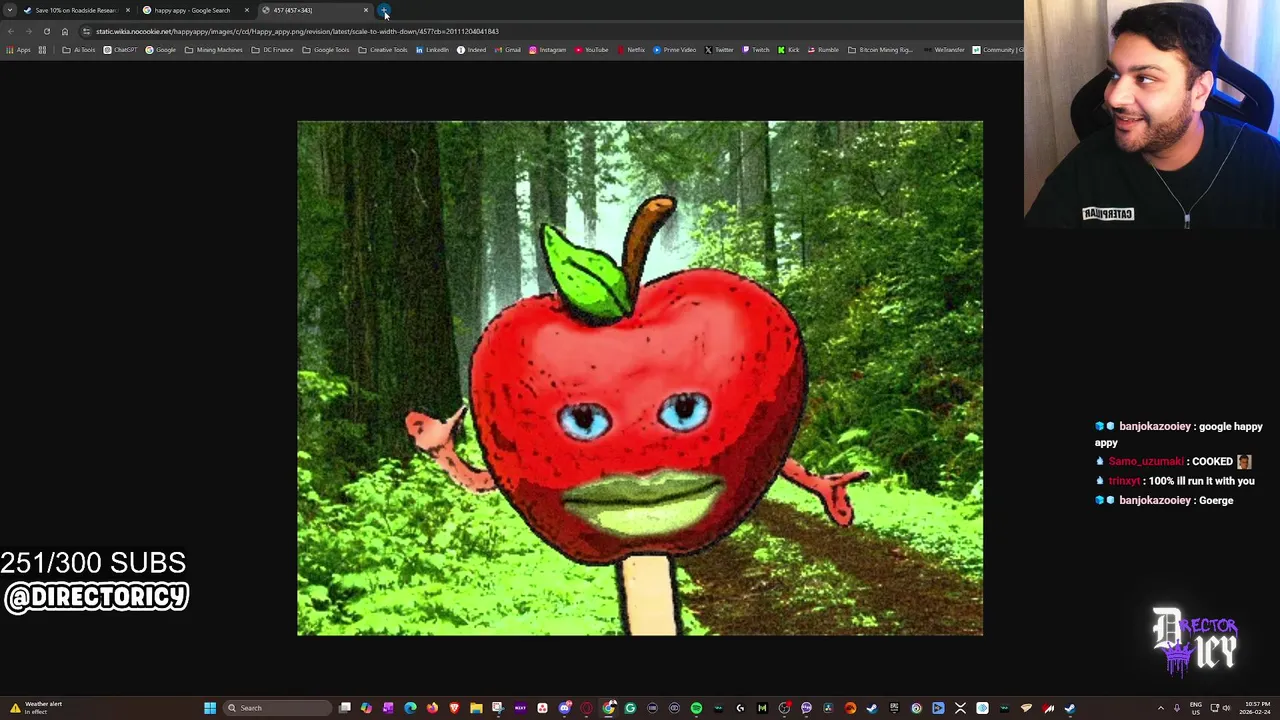This screenshot has width=1280, height=720.
Task: Open the Apps bookmark shortcut
Action: pyautogui.click(x=19, y=50)
